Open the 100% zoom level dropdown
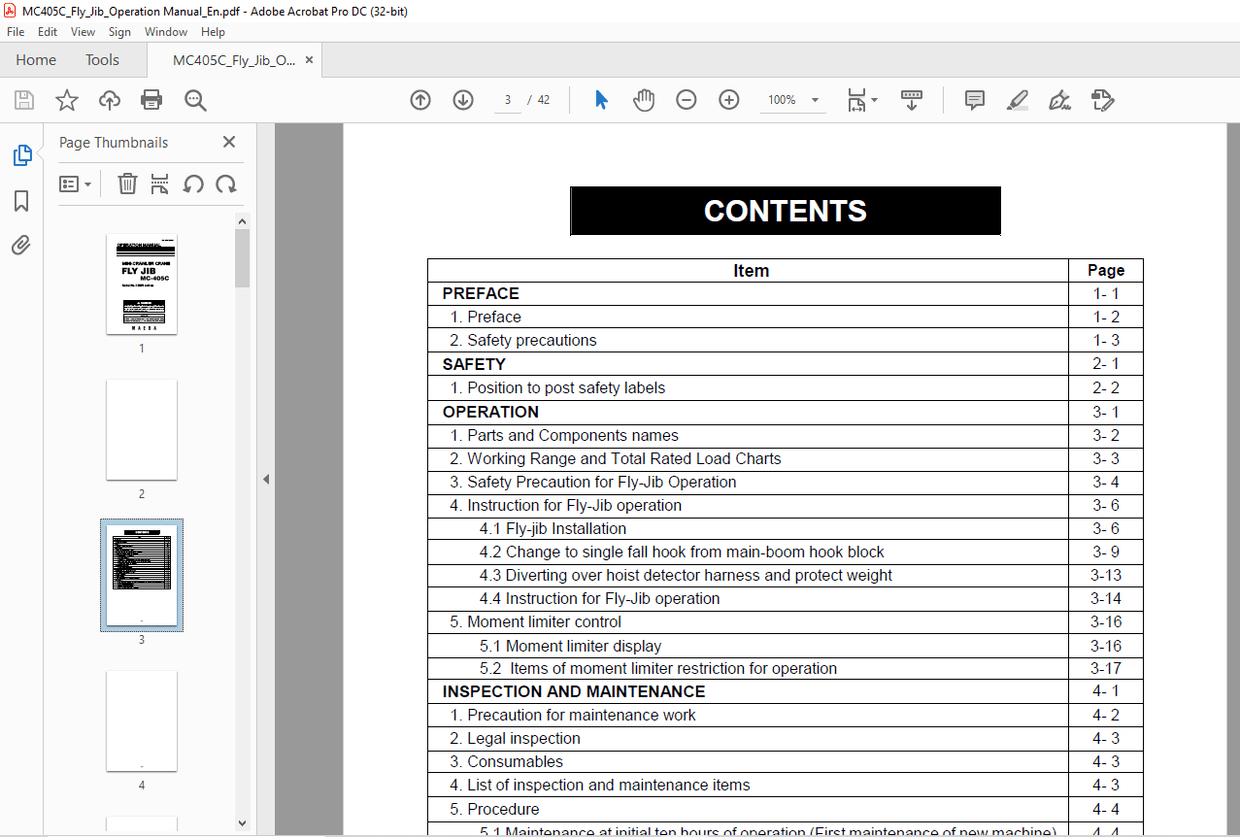This screenshot has height=837, width=1240. pyautogui.click(x=814, y=100)
